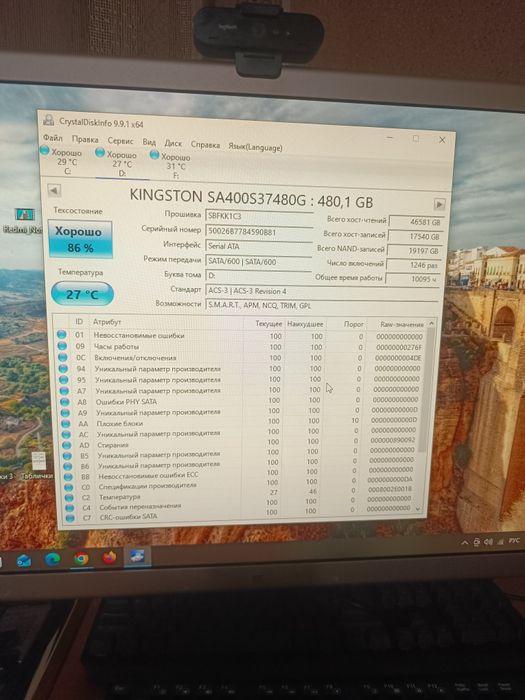The image size is (525, 700).
Task: Select the Включения/отключения attribute row
Action: (240, 358)
